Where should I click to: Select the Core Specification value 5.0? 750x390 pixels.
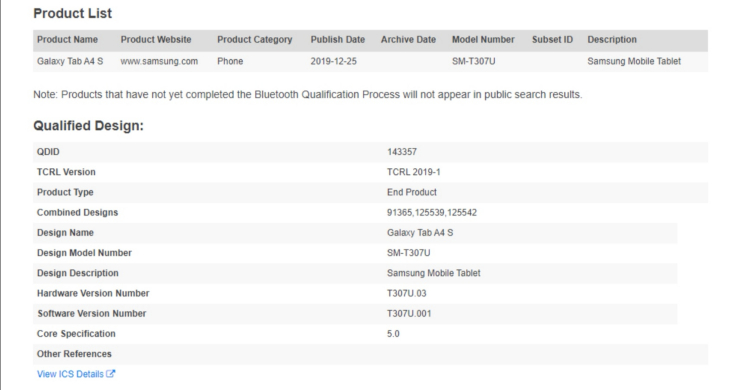tap(393, 334)
